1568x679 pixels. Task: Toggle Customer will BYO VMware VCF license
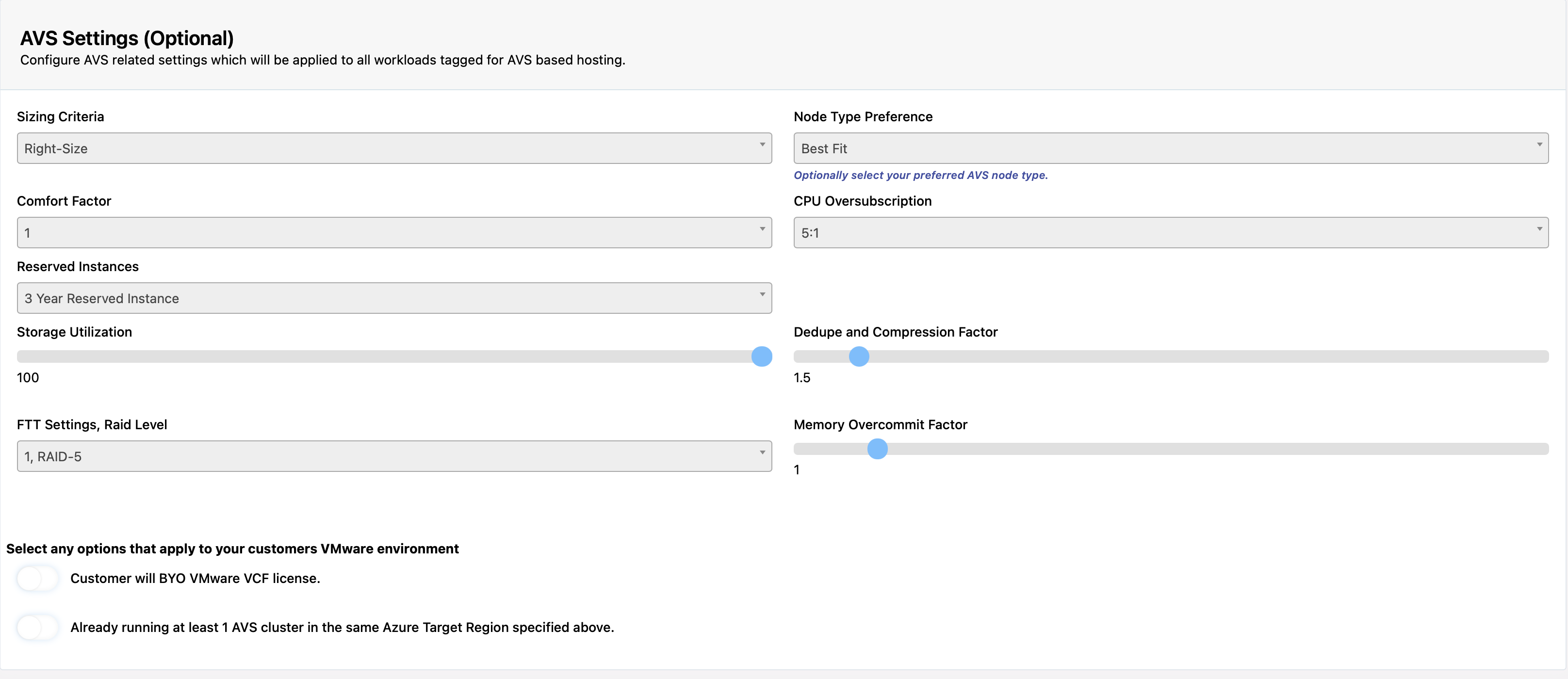pos(38,579)
